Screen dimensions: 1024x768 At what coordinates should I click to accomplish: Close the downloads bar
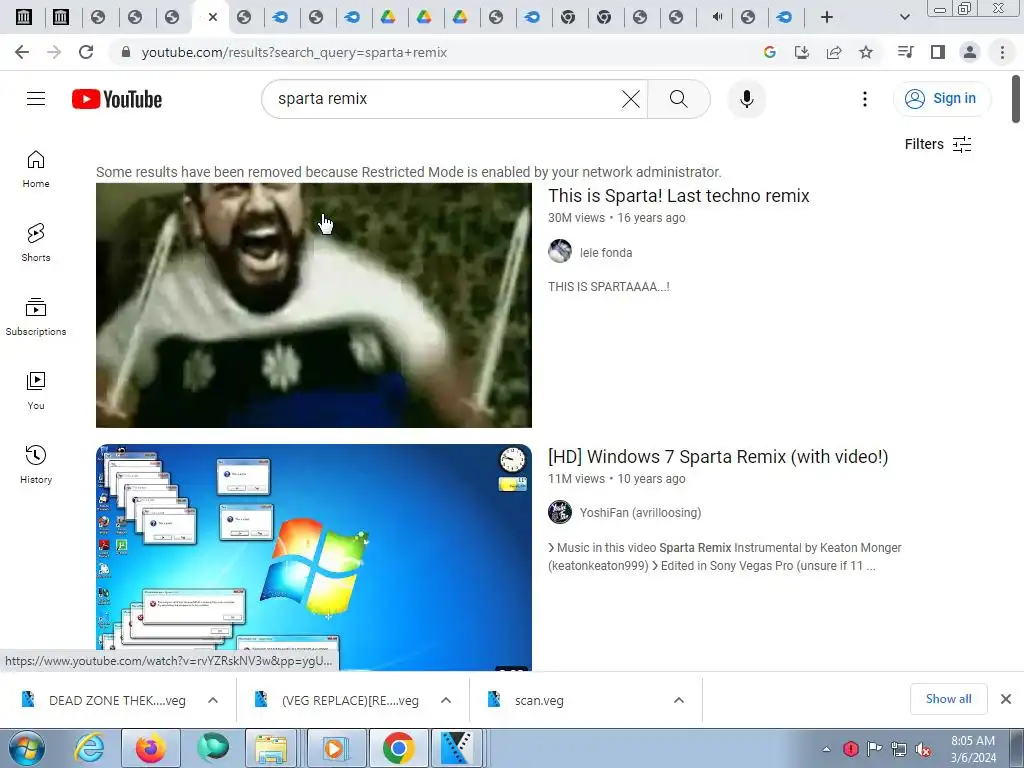1006,699
